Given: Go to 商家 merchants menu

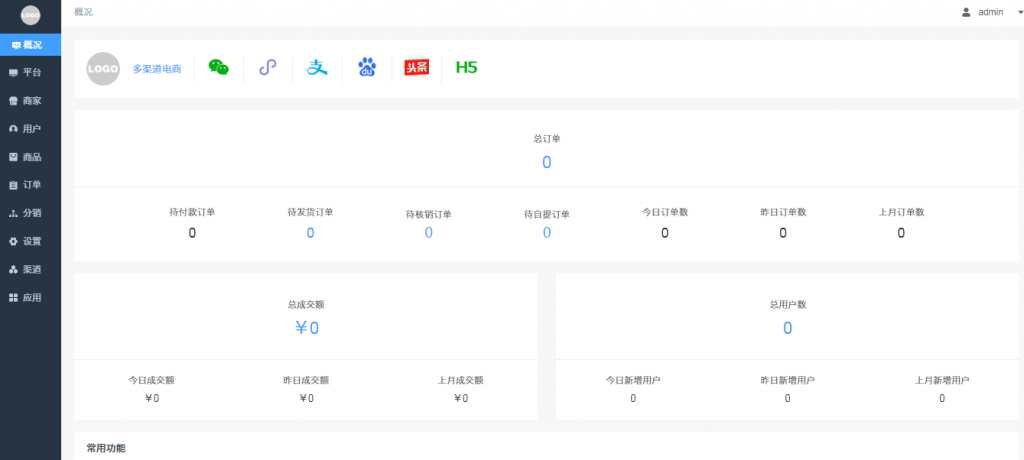Looking at the screenshot, I should pos(31,101).
